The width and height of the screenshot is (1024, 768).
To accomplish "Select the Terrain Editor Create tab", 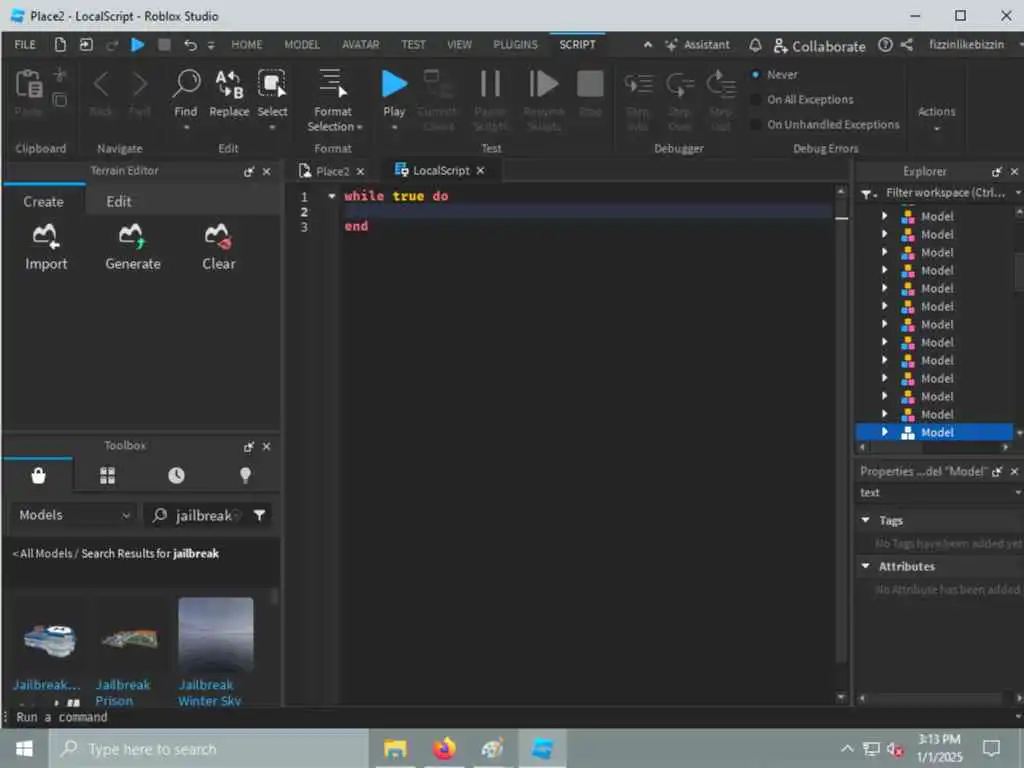I will 44,202.
